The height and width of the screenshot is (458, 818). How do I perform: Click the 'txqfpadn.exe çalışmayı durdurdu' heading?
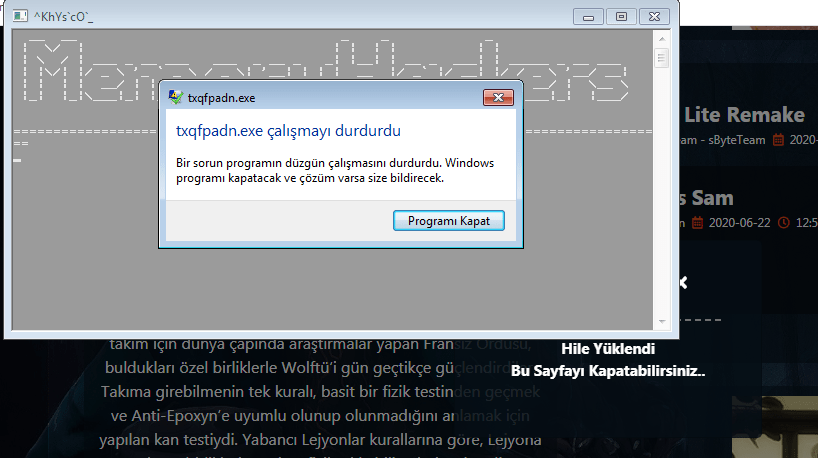pos(288,130)
